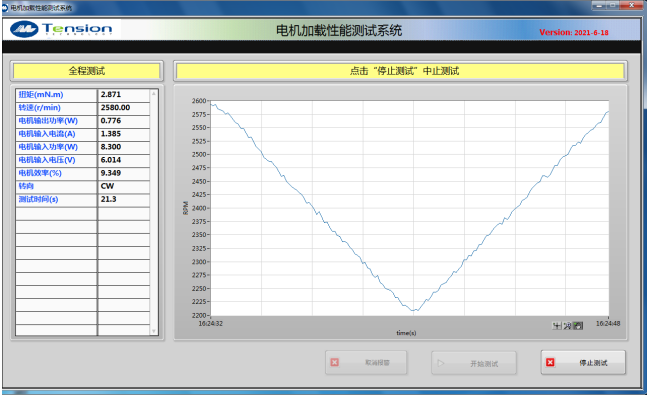Image resolution: width=647 pixels, height=396 pixels.
Task: Select the zoom magnifier tool on graph palette
Action: [568, 326]
